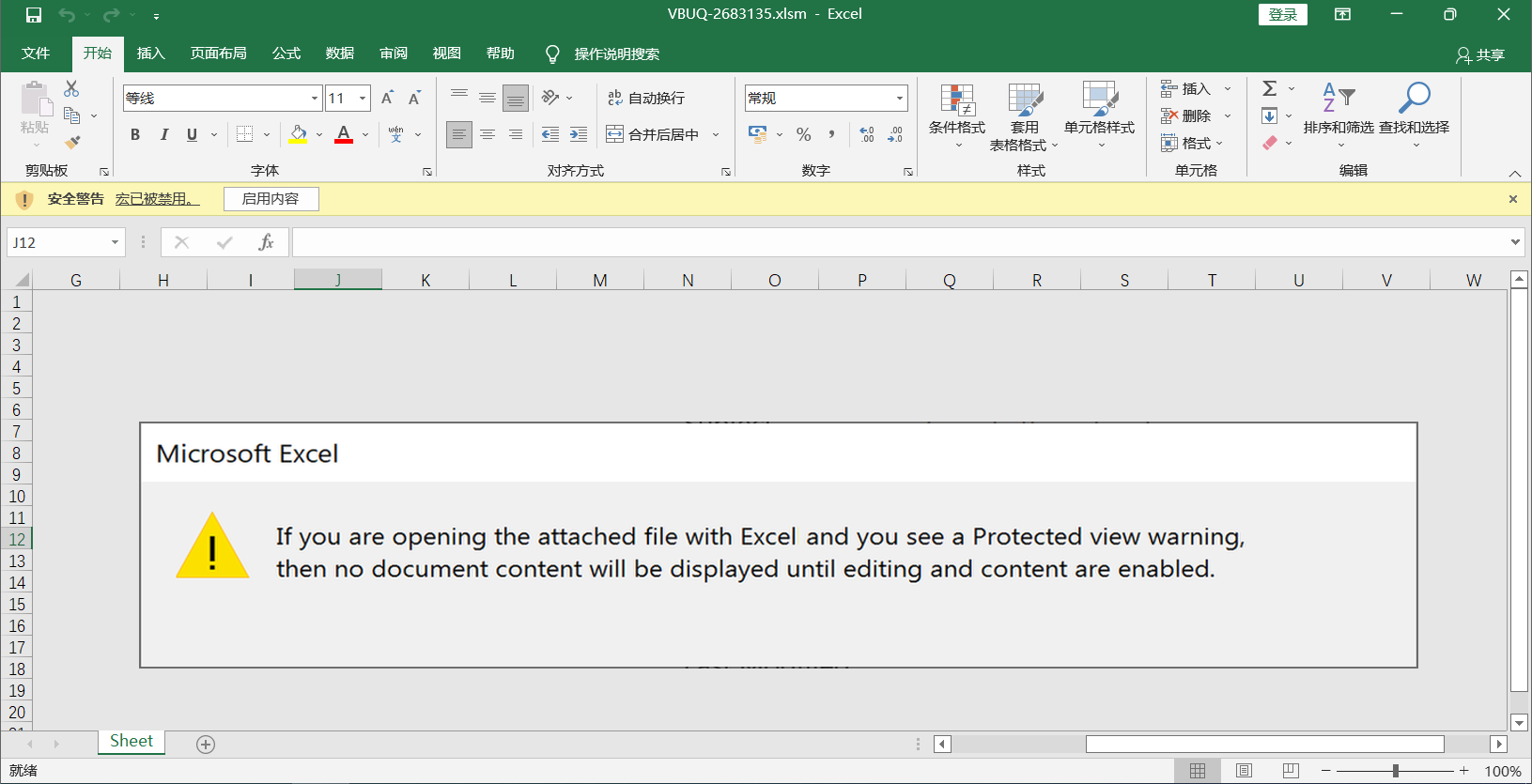This screenshot has height=784, width=1532.
Task: Click the red font color swatch
Action: [x=344, y=134]
